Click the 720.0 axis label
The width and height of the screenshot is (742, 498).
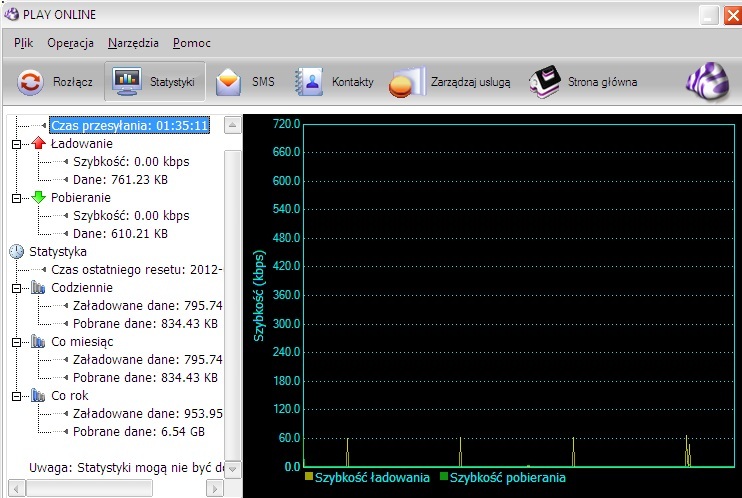tap(286, 124)
